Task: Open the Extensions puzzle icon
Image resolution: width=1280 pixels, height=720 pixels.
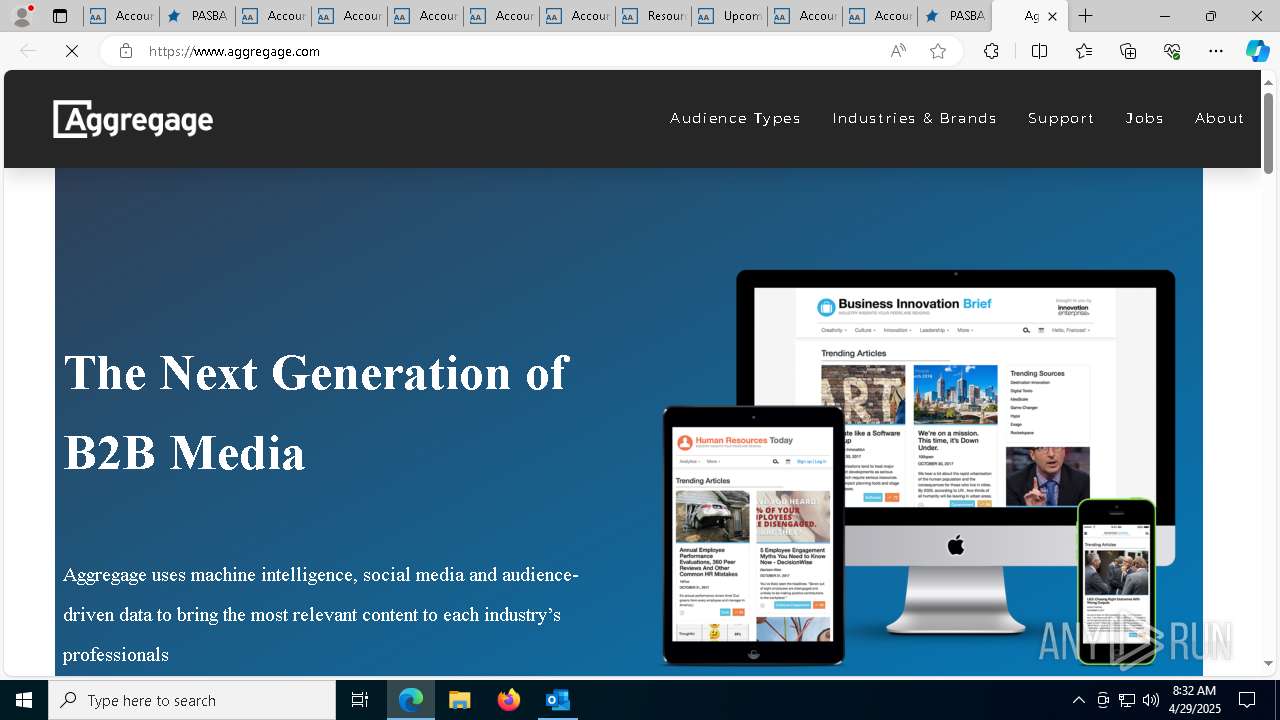Action: coord(991,51)
